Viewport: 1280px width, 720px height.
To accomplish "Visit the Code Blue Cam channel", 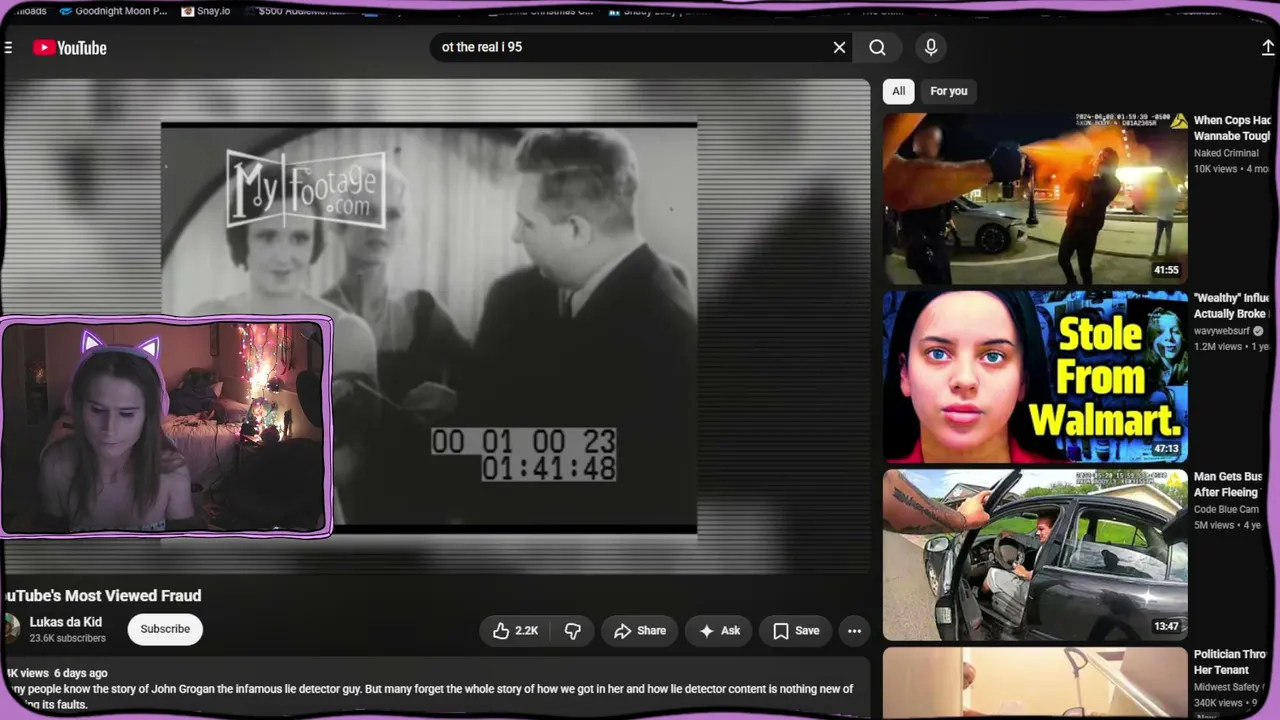I will (1228, 509).
